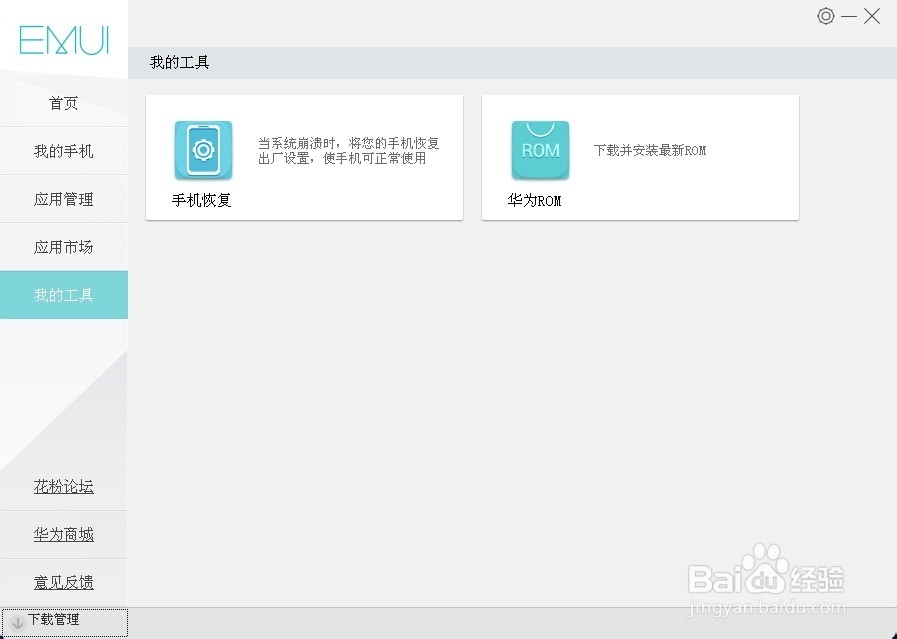Click the EMUI logo
Viewport: 897px width, 639px height.
coord(63,40)
